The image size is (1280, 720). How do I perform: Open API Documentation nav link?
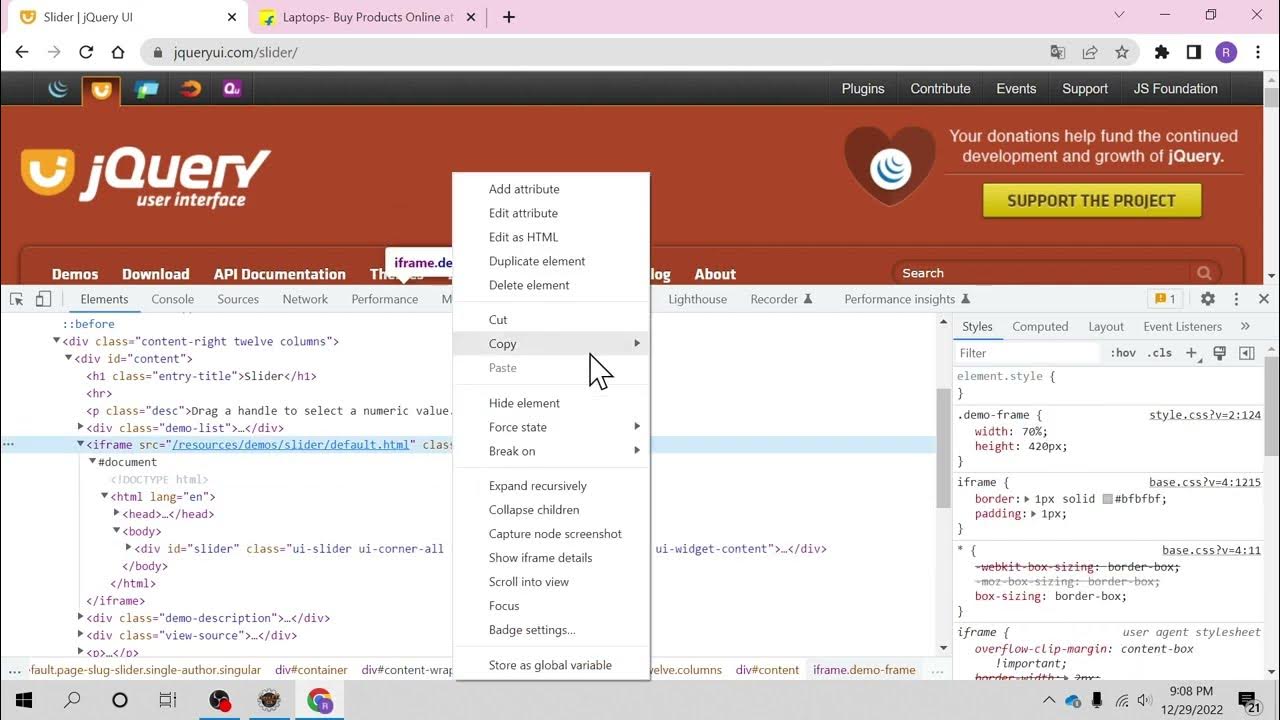[279, 274]
